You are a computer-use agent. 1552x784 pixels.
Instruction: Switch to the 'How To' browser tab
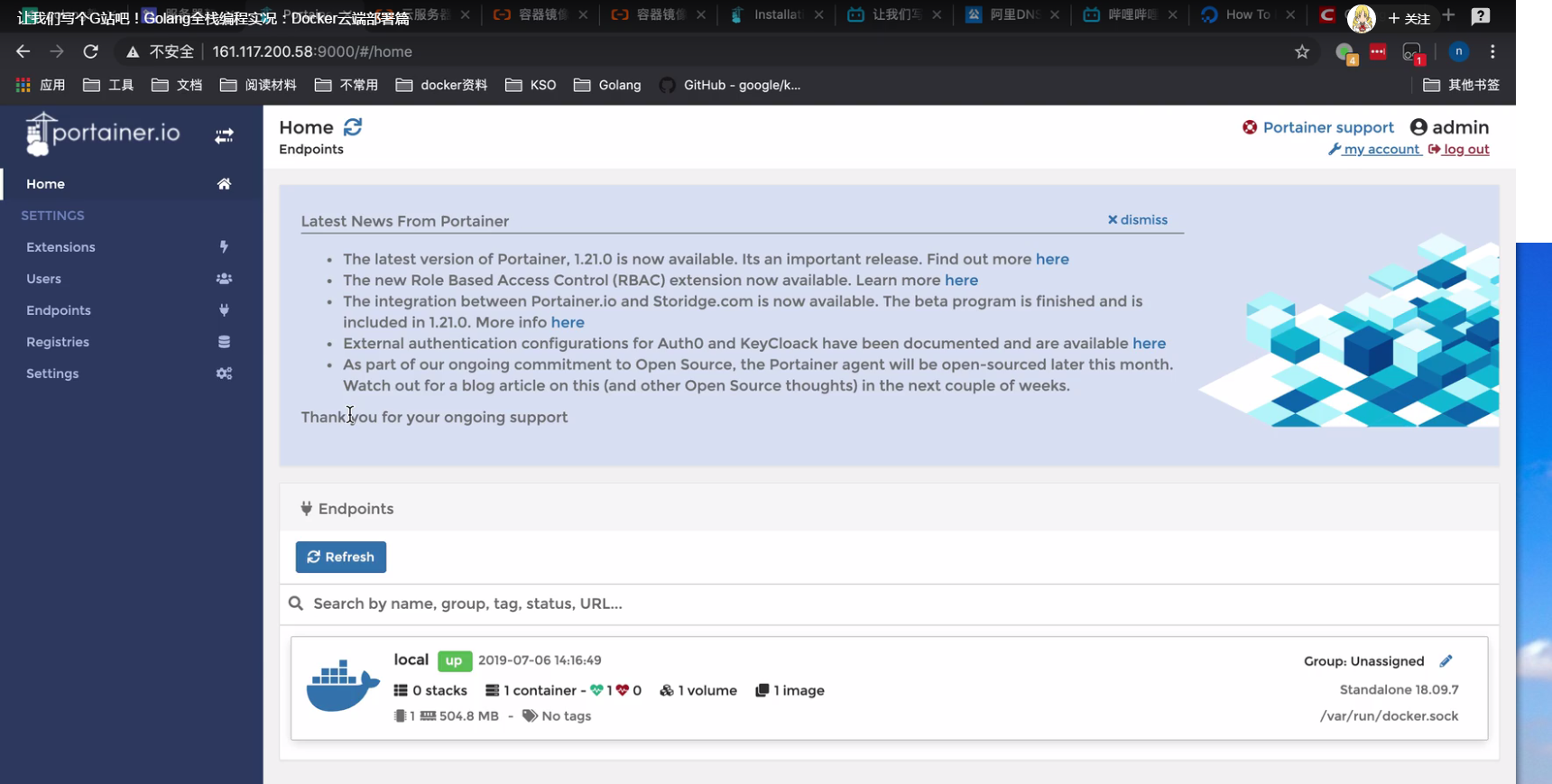pyautogui.click(x=1246, y=15)
